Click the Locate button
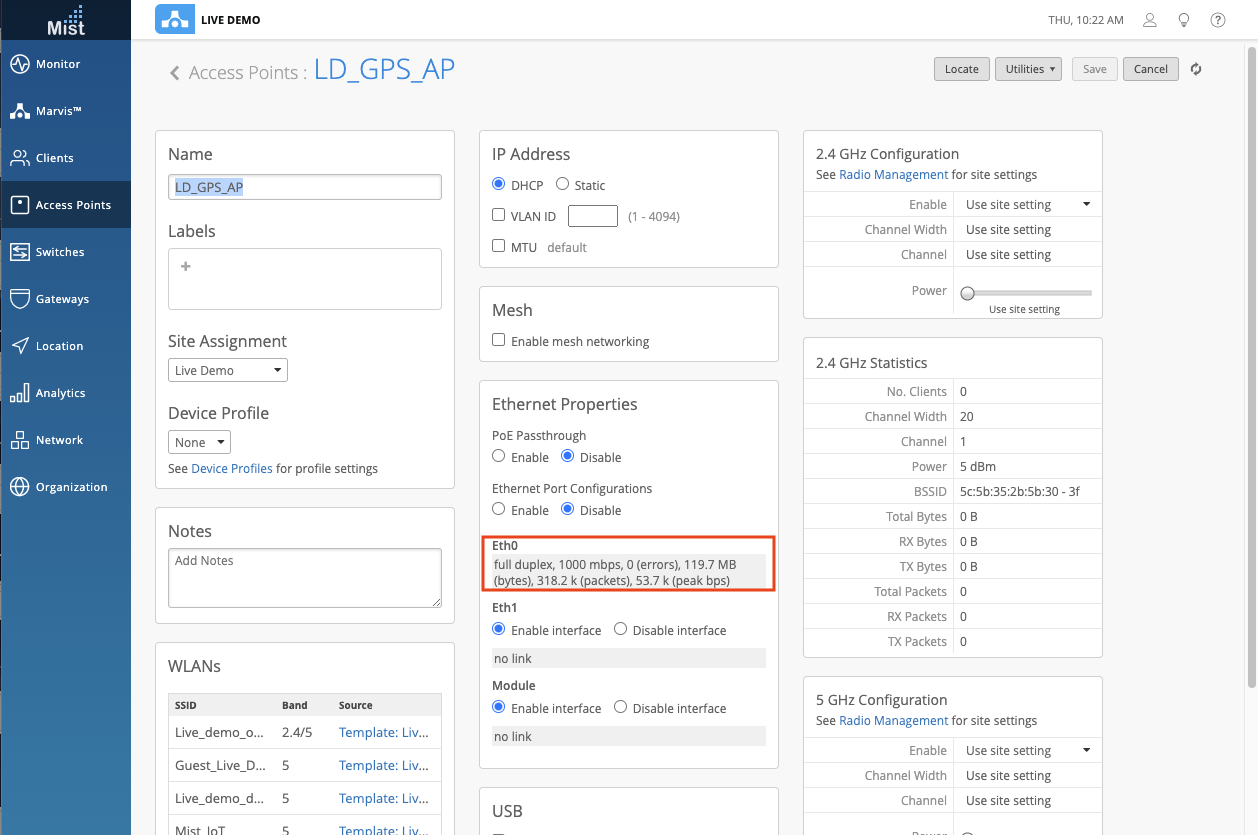 point(961,69)
